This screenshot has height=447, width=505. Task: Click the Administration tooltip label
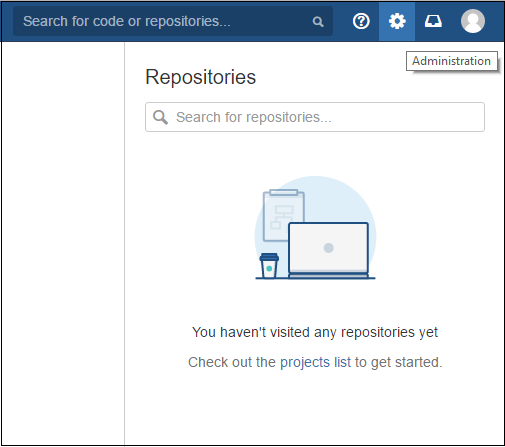click(451, 61)
